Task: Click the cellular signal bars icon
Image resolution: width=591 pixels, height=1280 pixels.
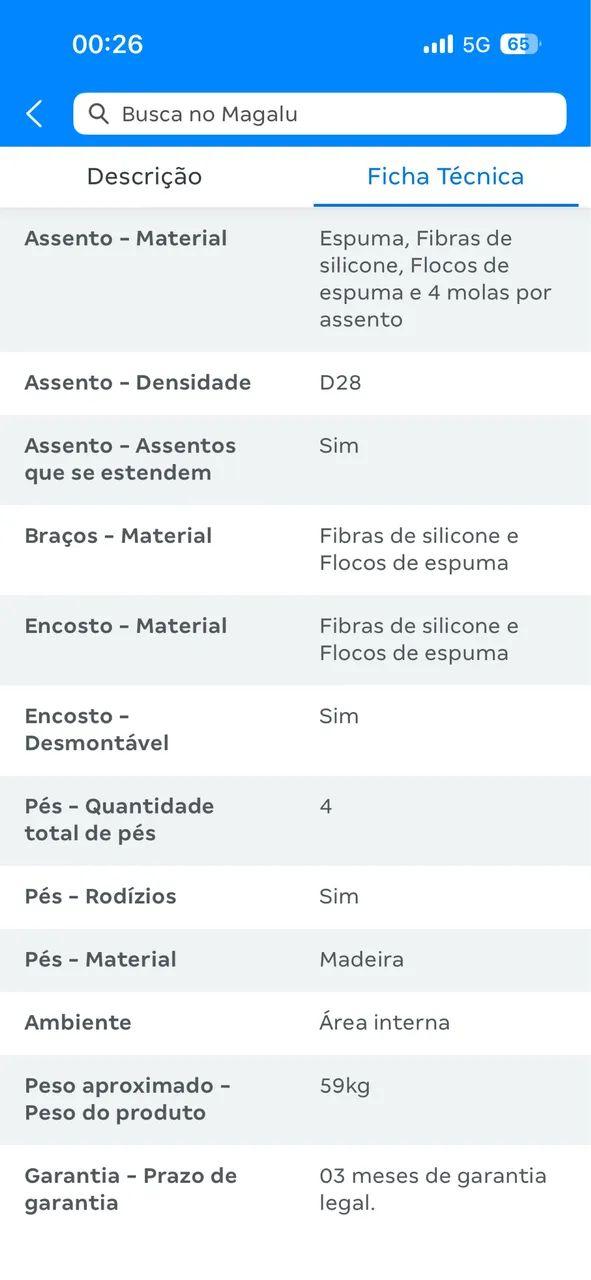Action: pyautogui.click(x=437, y=45)
